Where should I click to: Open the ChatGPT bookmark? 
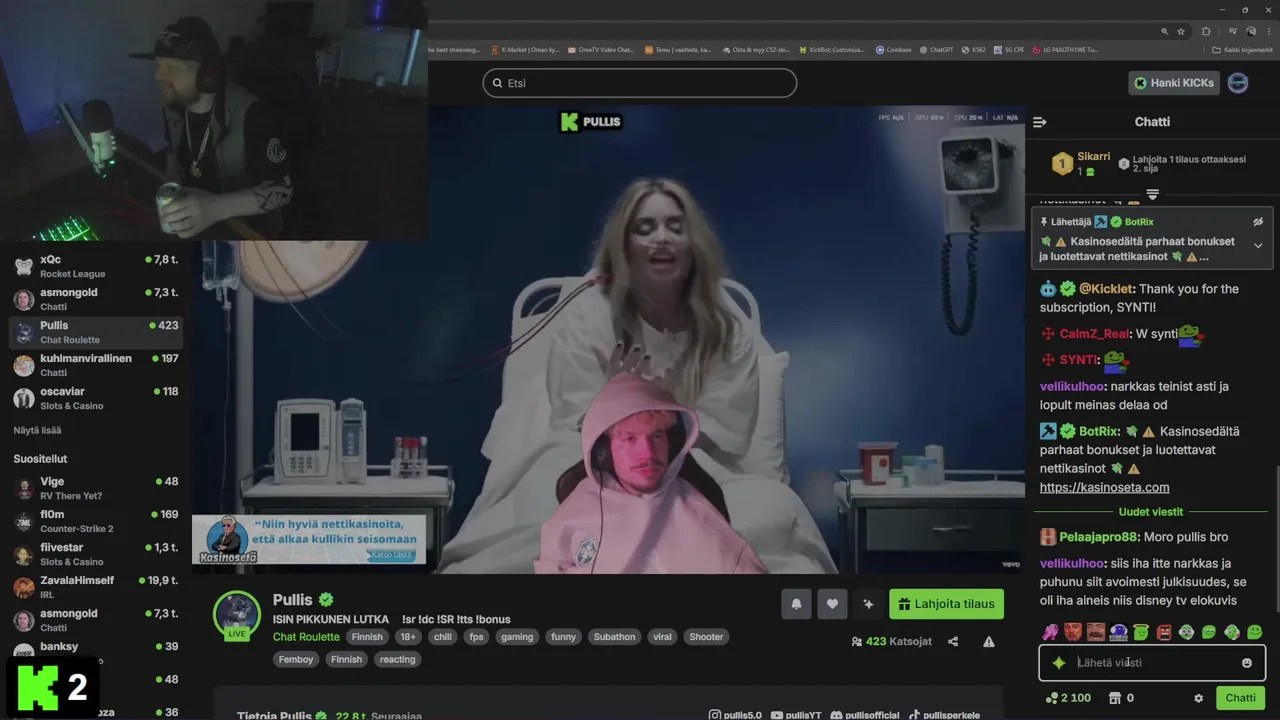[937, 49]
